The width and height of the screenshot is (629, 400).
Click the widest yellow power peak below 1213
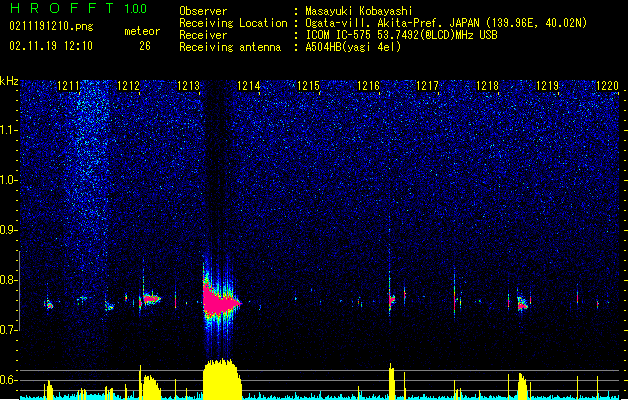pyautogui.click(x=223, y=379)
